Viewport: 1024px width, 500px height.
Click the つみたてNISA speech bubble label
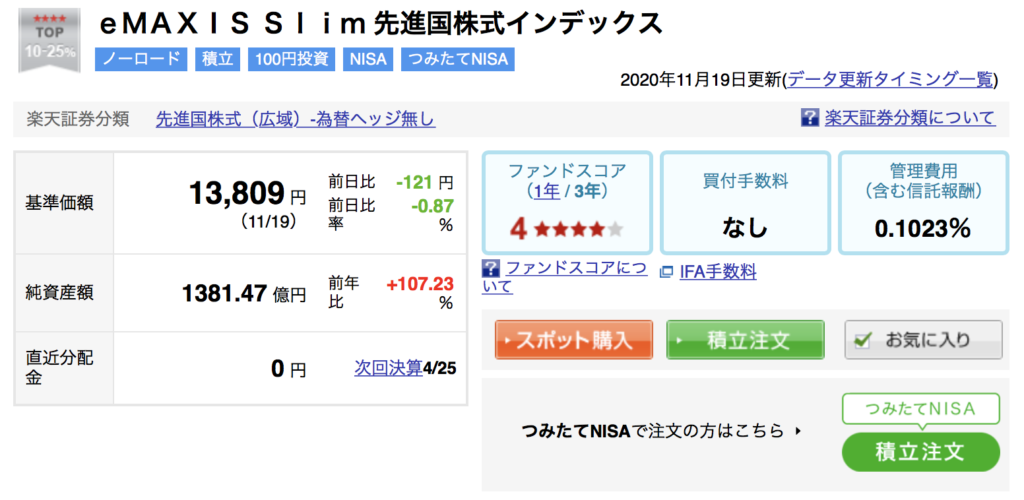click(920, 409)
